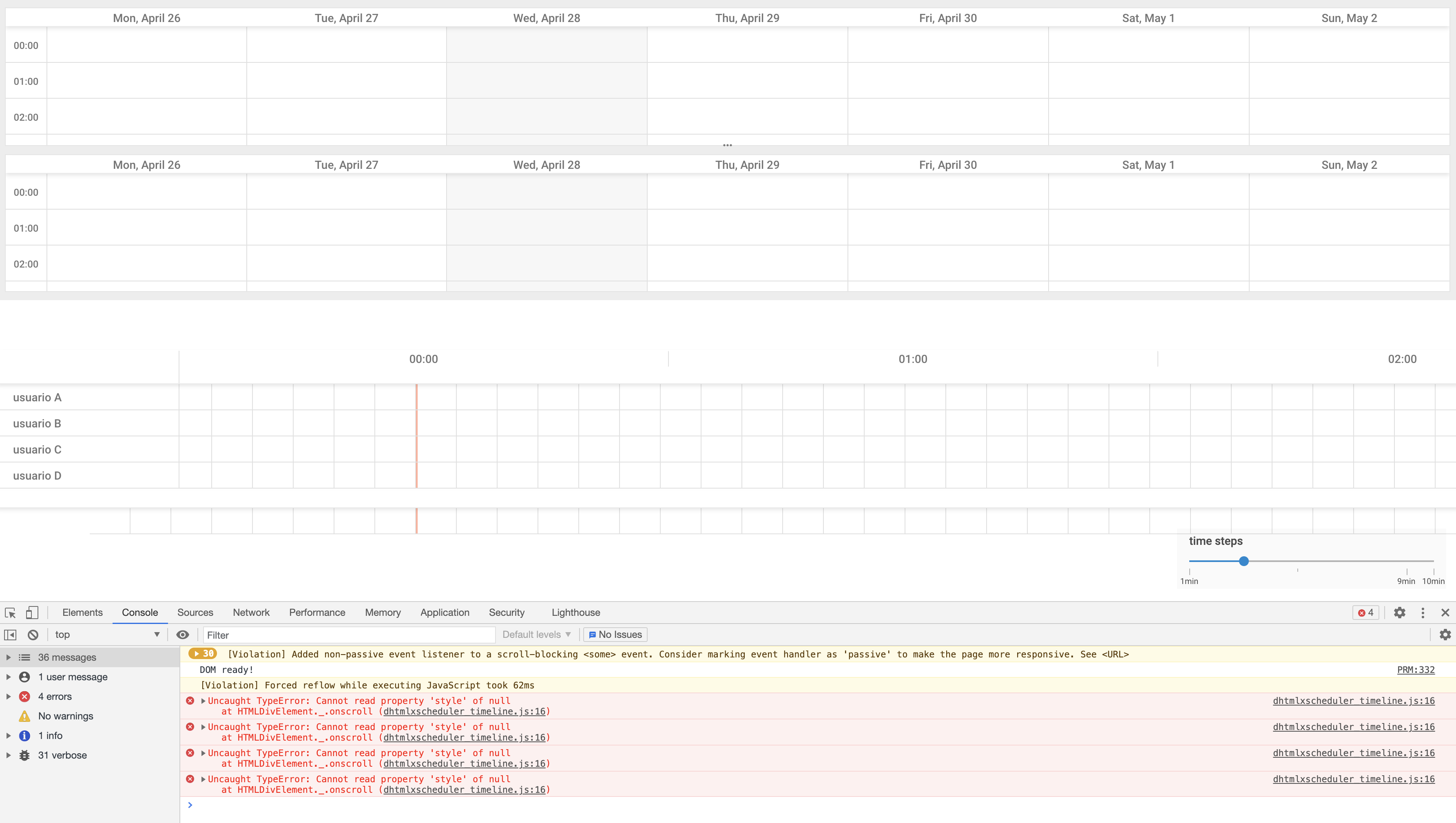This screenshot has width=1456, height=823.
Task: Activate the inspect element picker icon
Action: coord(10,613)
